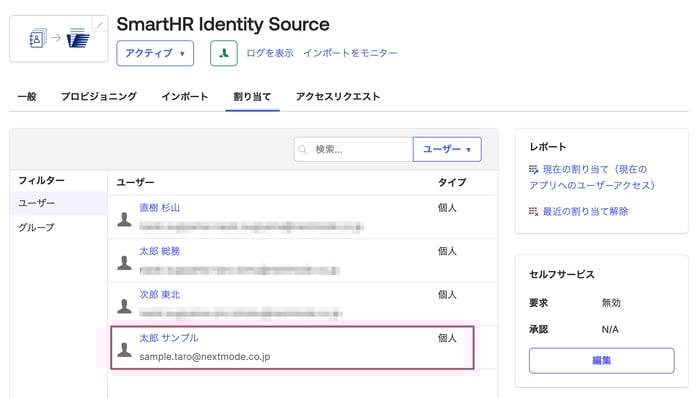700x398 pixels.
Task: Switch to the プロビジョニング tab
Action: pos(99,96)
